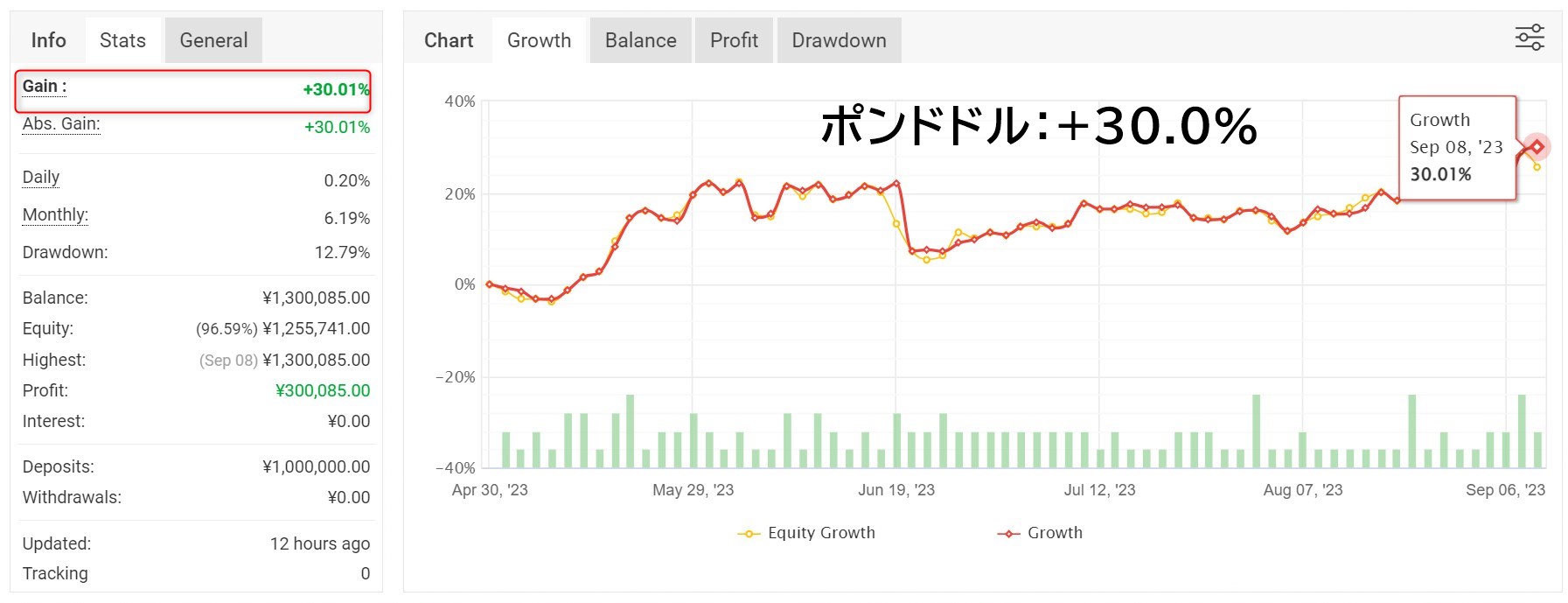Click the Abs. Gain label

tap(61, 124)
